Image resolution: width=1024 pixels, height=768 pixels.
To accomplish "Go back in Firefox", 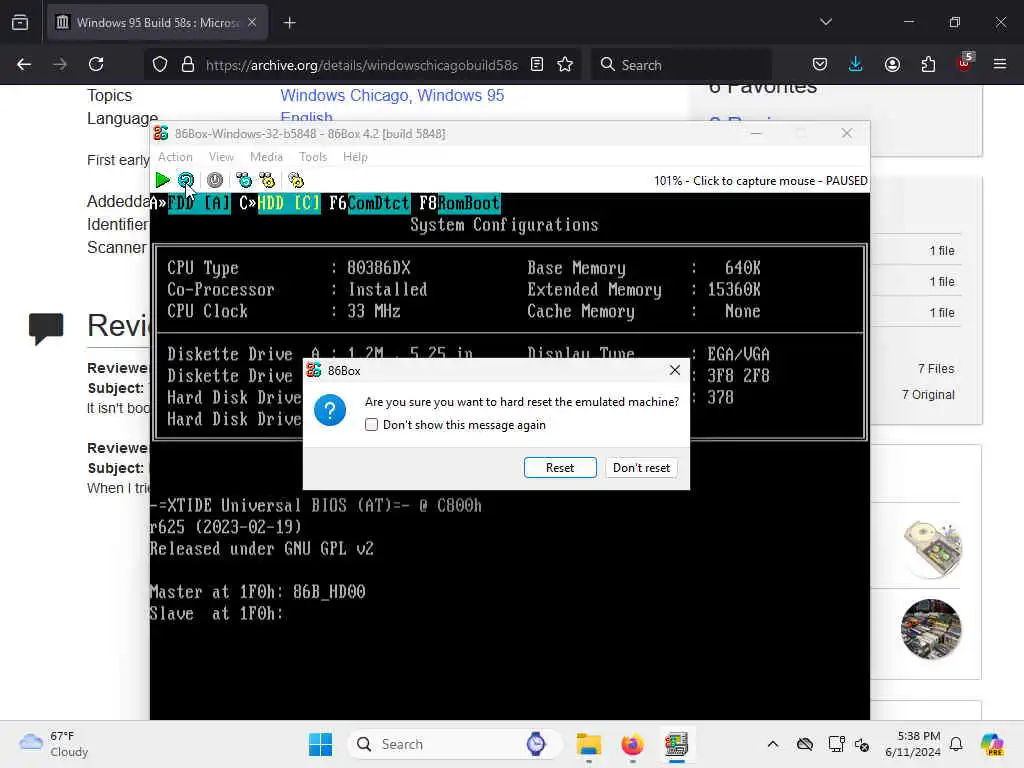I will tap(24, 64).
